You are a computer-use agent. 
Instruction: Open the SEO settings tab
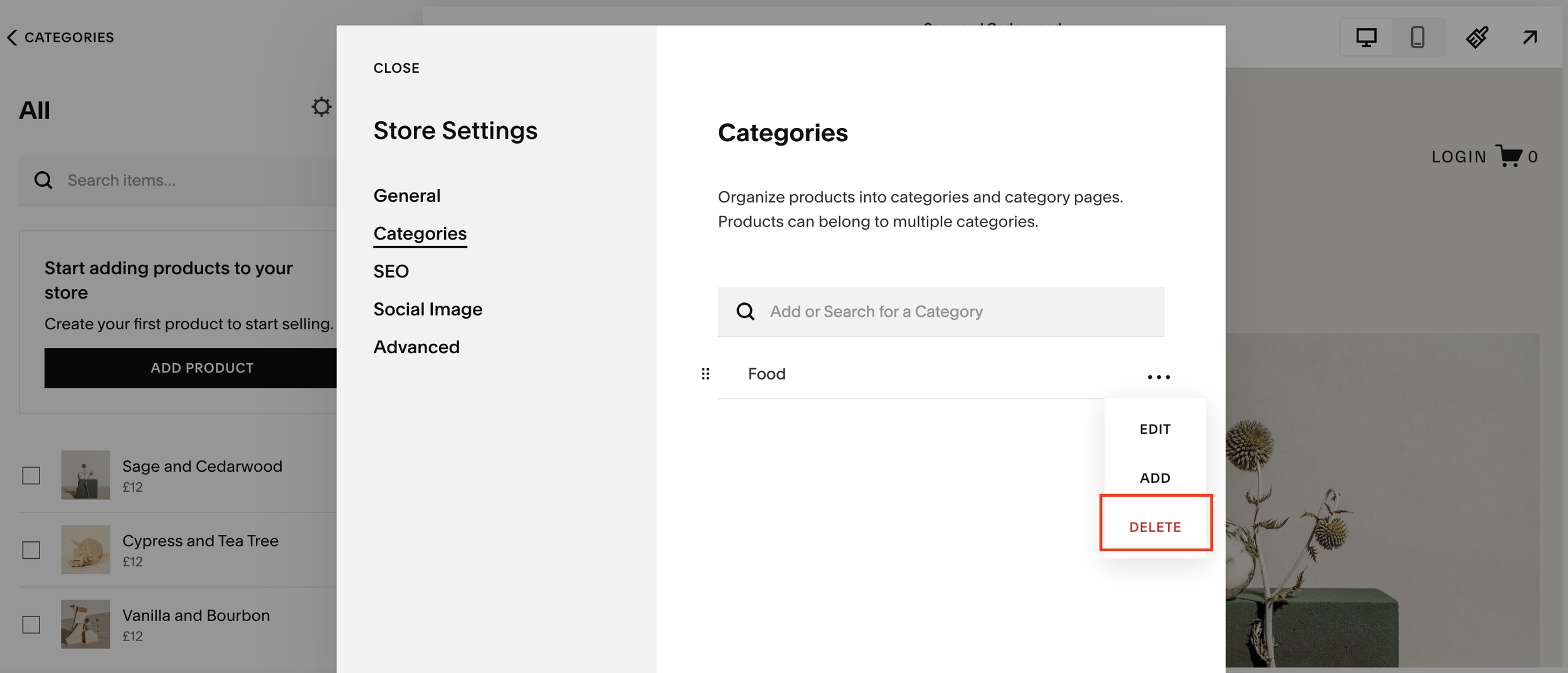tap(391, 272)
